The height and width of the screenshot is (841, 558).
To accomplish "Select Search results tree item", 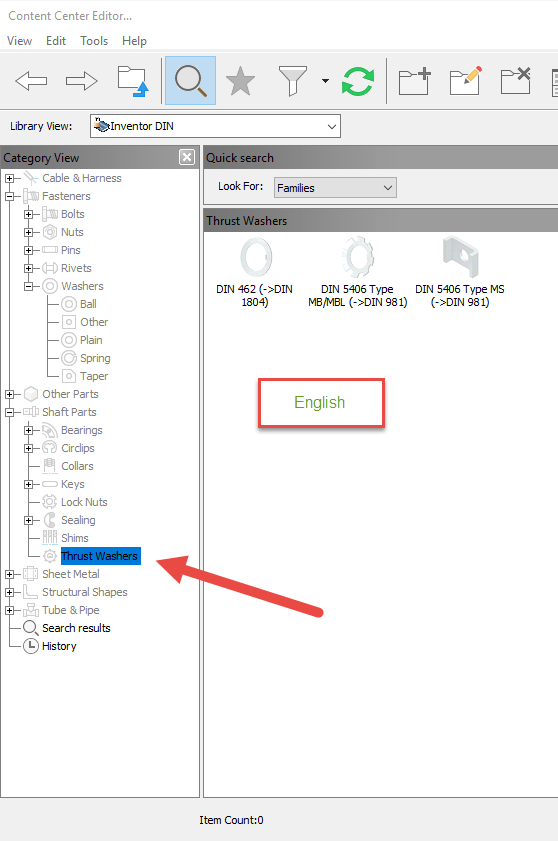I will [x=76, y=628].
